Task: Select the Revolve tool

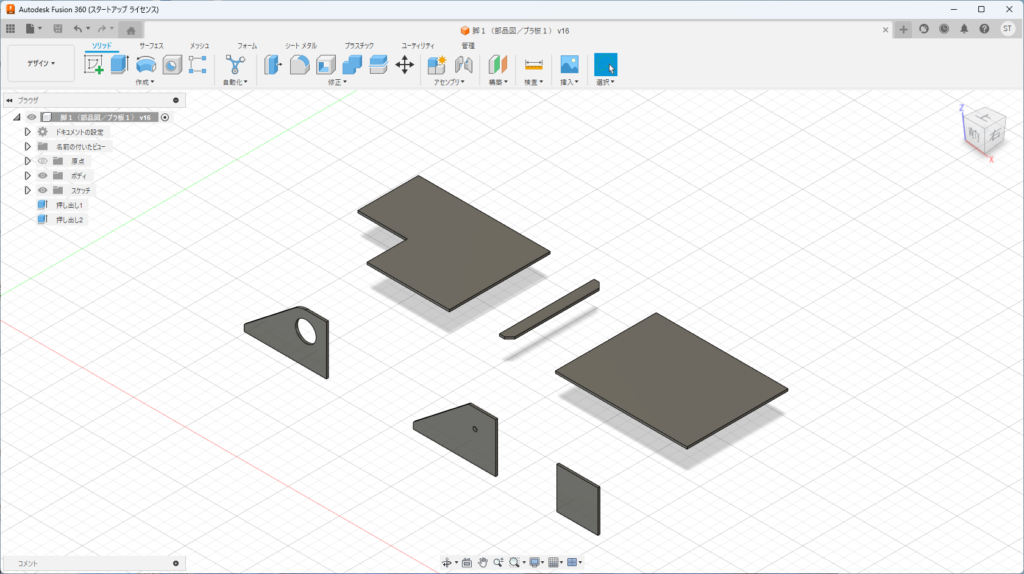Action: click(x=146, y=65)
